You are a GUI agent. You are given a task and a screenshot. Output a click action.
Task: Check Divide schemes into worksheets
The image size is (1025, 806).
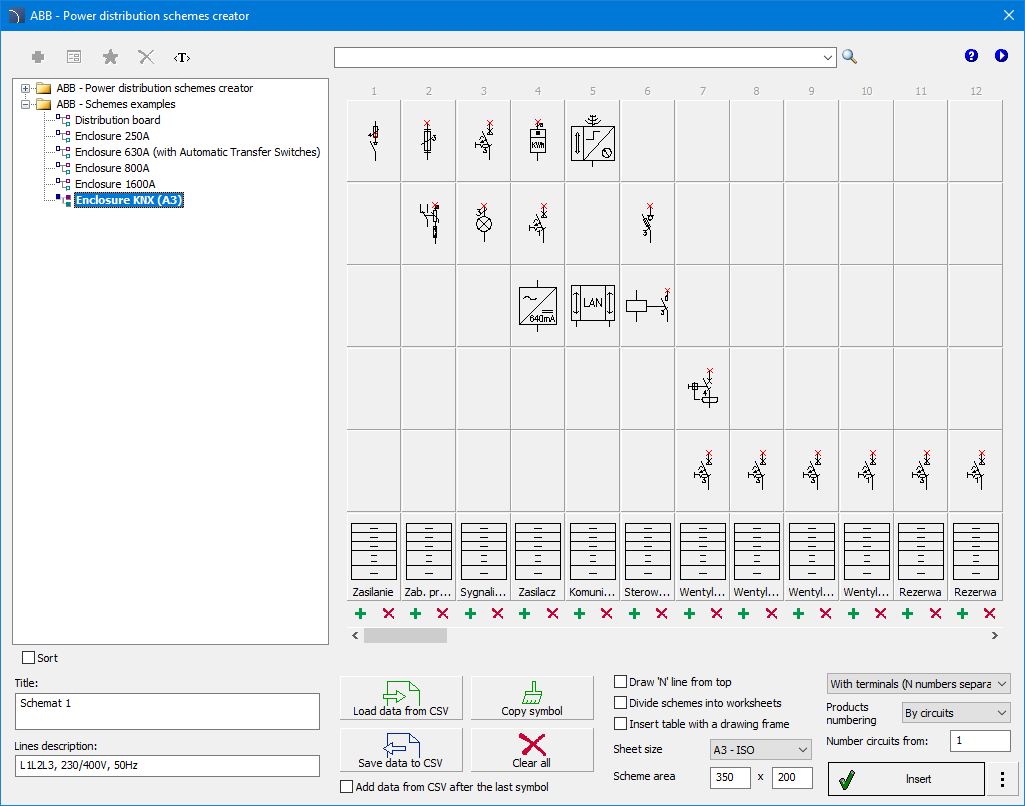coord(620,703)
